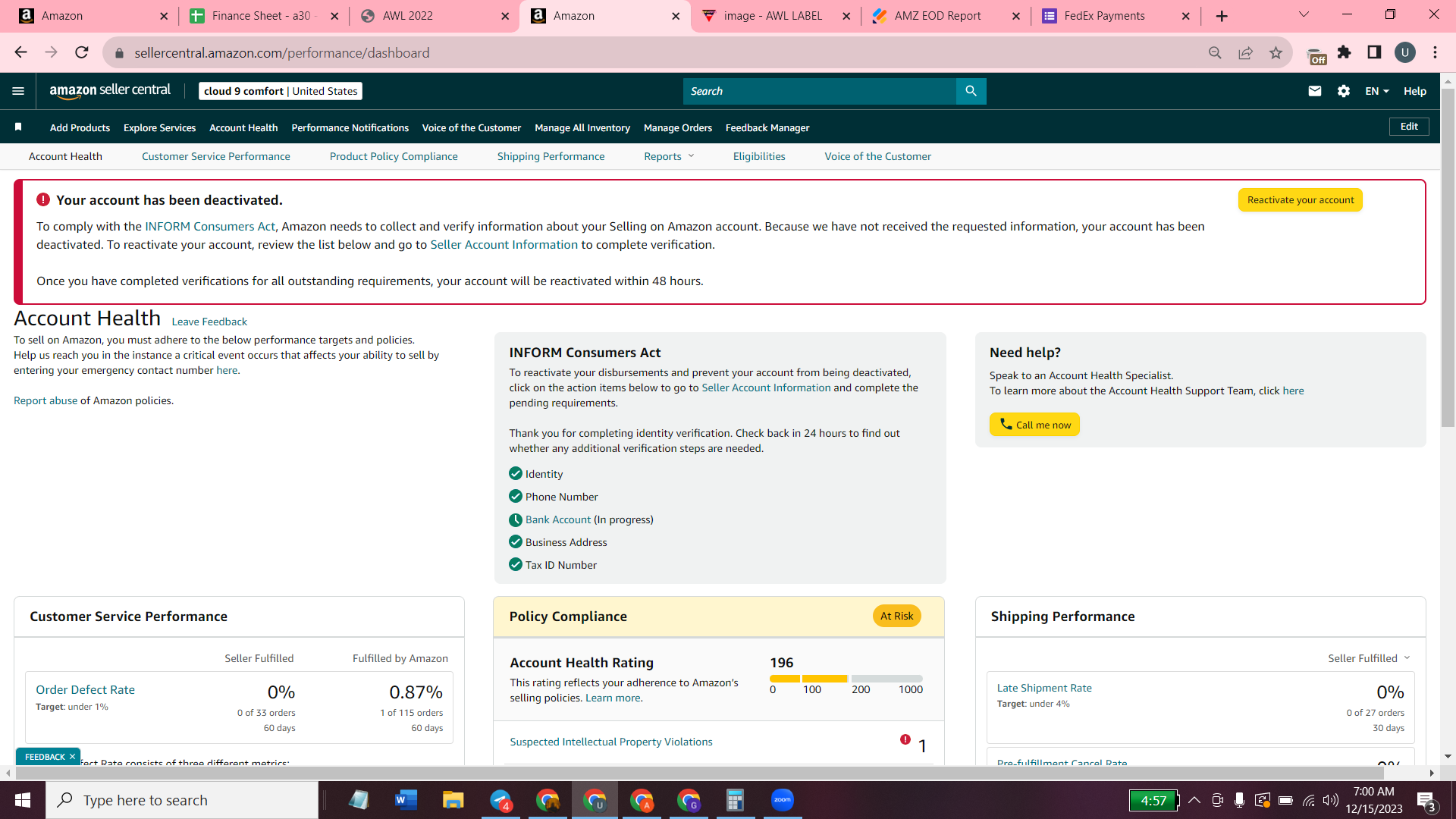Image resolution: width=1456 pixels, height=819 pixels.
Task: Reload the current page
Action: (82, 52)
